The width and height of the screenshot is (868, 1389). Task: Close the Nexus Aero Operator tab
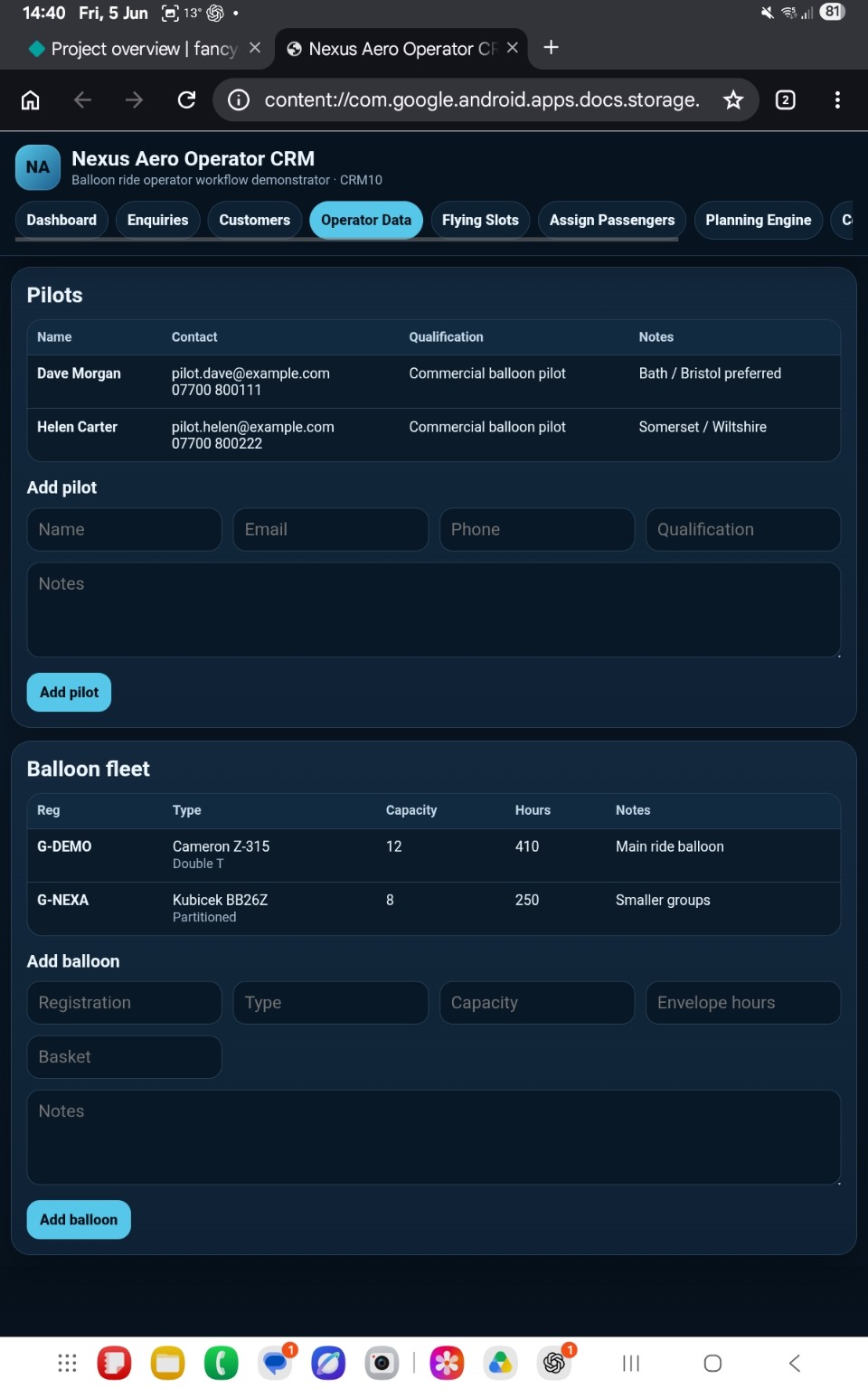(x=513, y=48)
